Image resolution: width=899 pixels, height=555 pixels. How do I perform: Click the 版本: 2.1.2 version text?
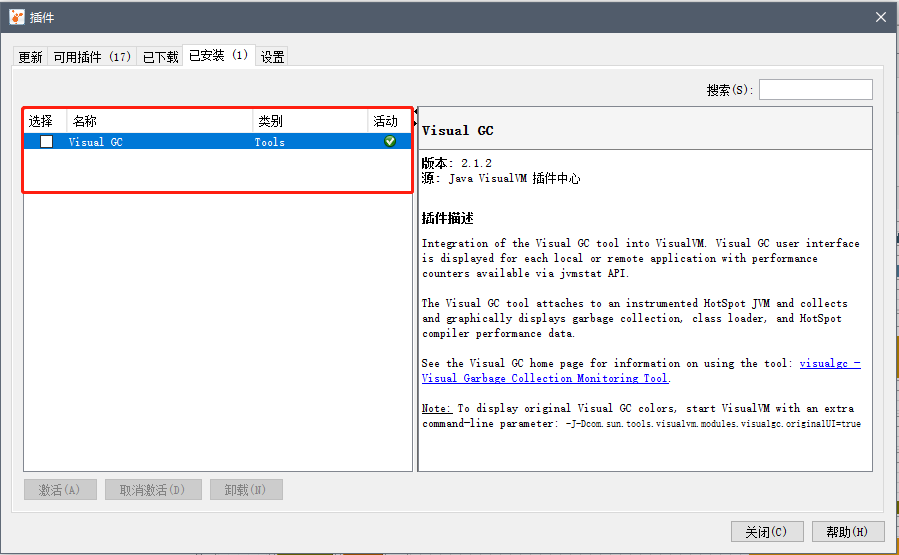click(456, 163)
